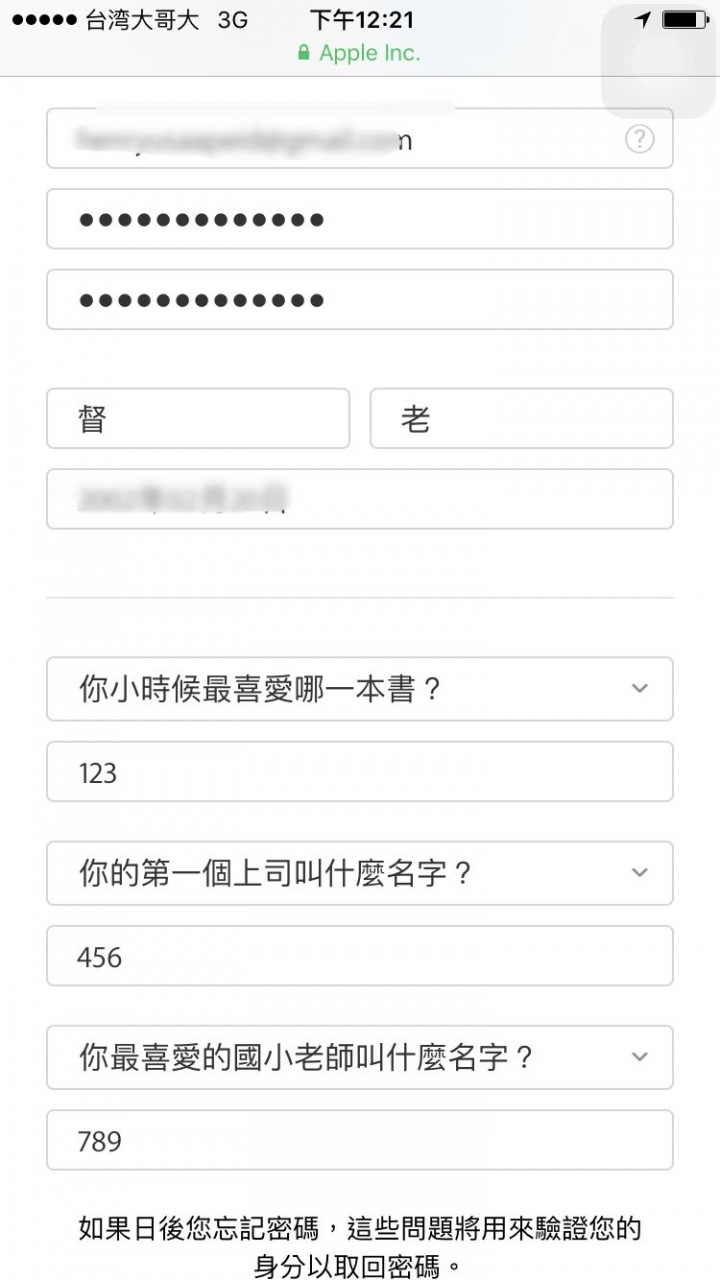Open the 你的第一個上司叫什麼名字 question dropdown
The width and height of the screenshot is (720, 1280).
360,873
